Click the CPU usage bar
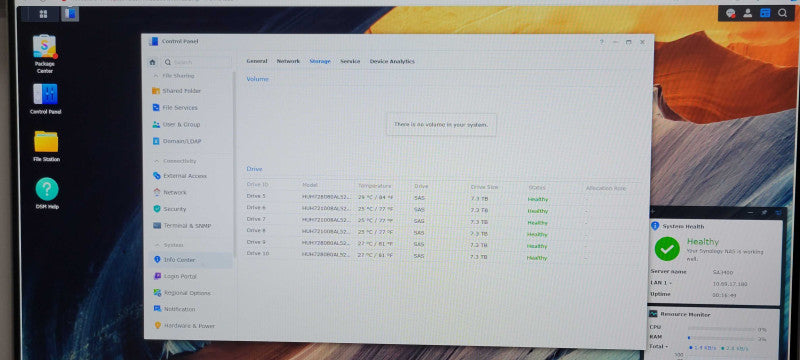Viewport: 800px width, 360px height. pos(721,329)
